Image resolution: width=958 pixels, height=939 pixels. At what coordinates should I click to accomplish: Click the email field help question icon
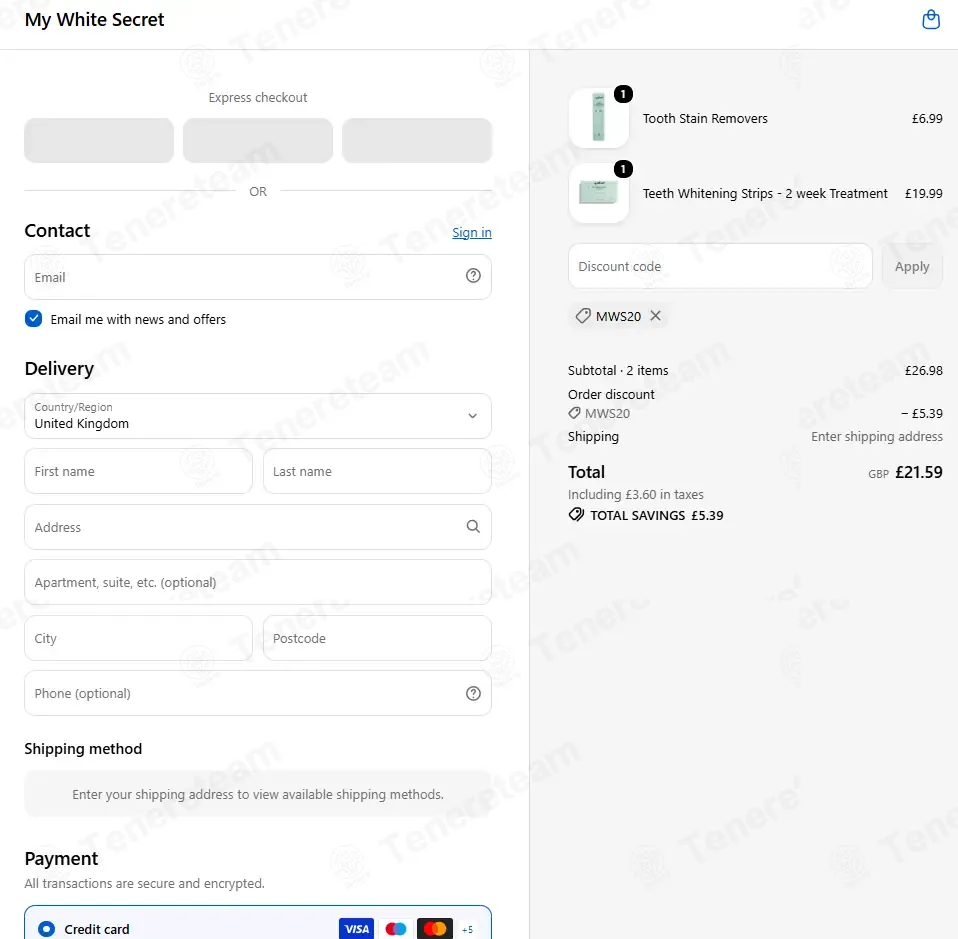(473, 276)
